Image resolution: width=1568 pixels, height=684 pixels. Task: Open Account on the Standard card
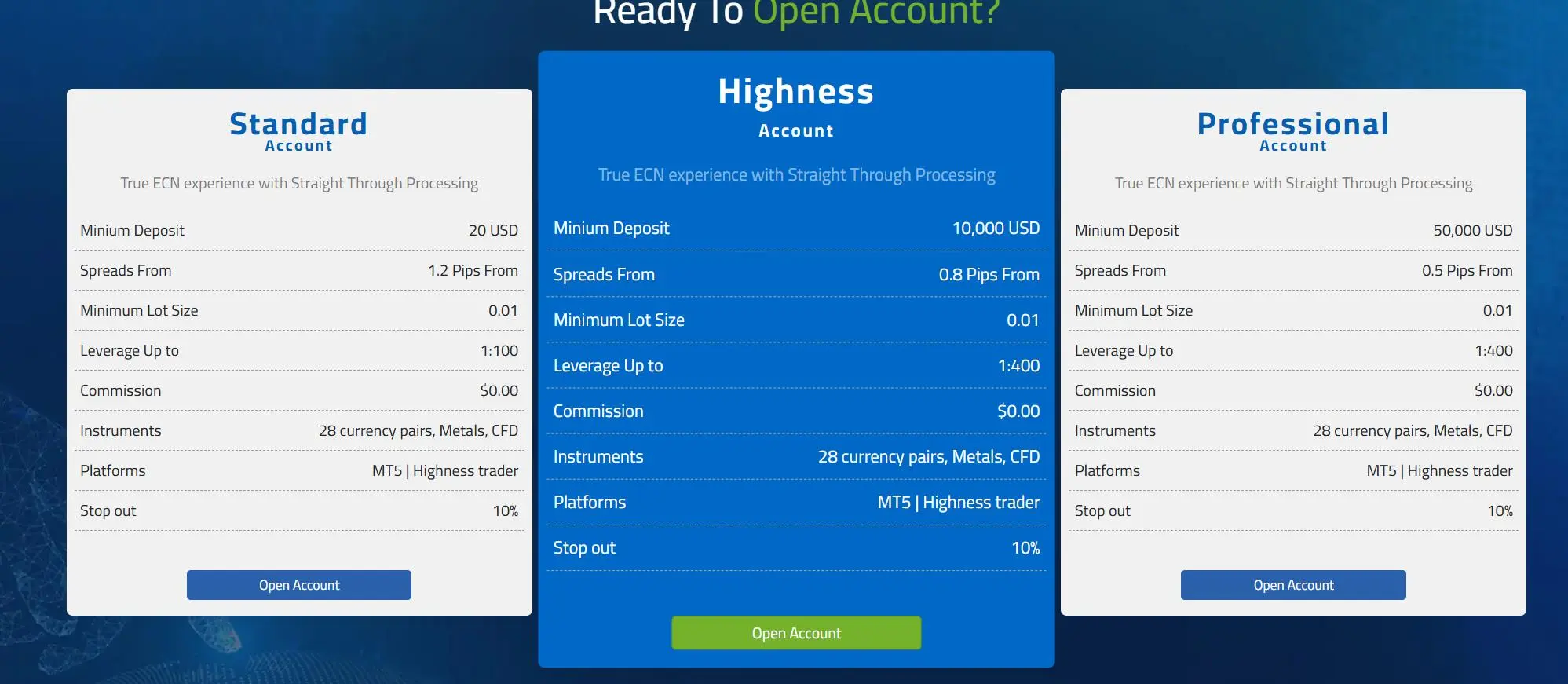tap(299, 585)
